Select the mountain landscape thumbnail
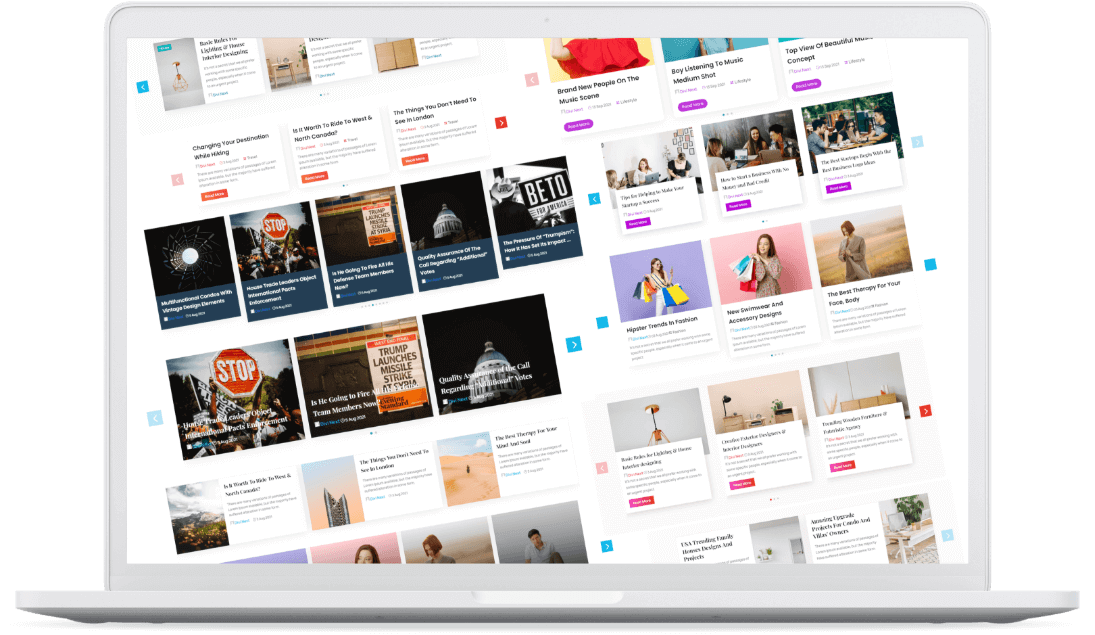The height and width of the screenshot is (635, 1095). pos(197,517)
